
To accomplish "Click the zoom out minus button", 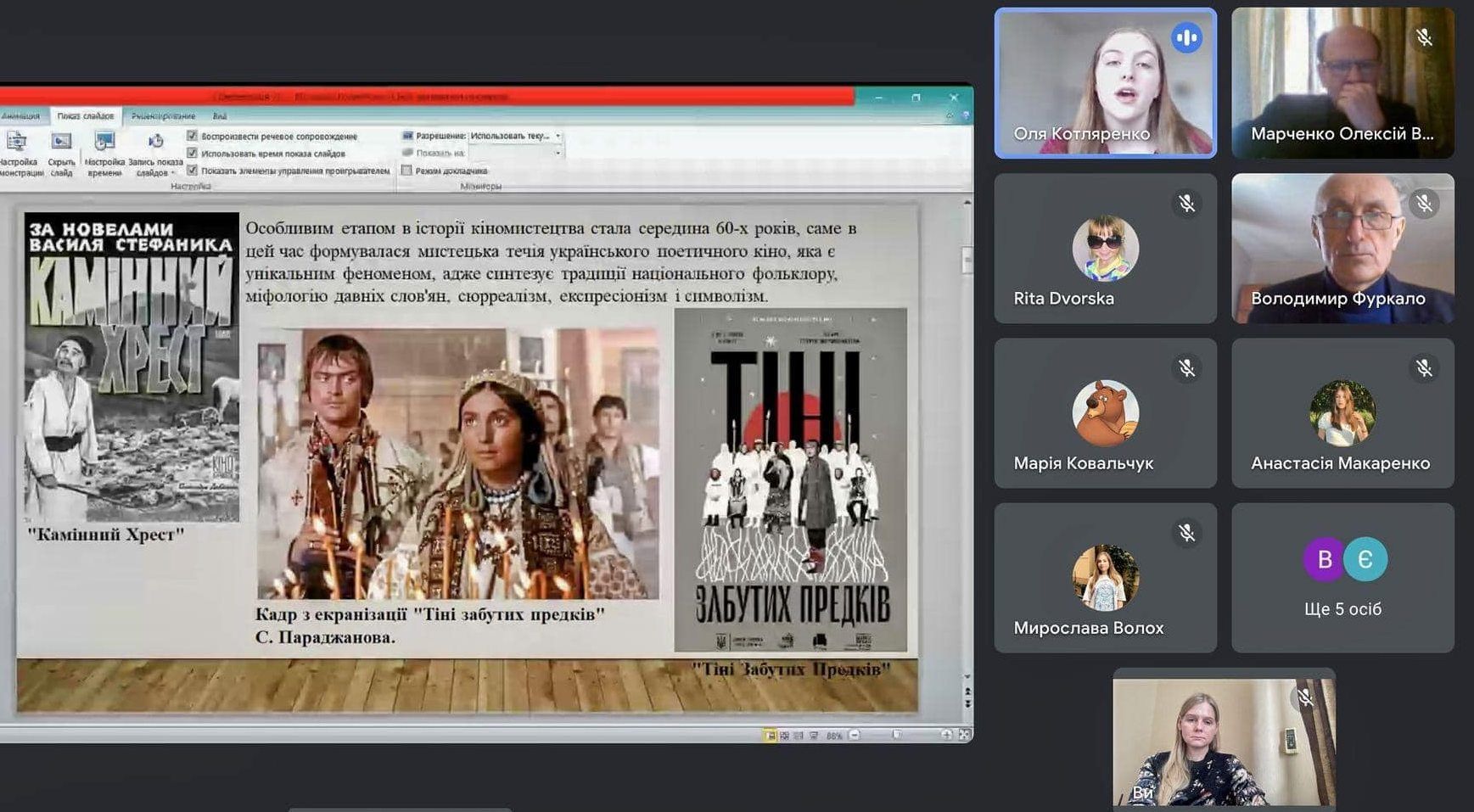I will [x=855, y=735].
